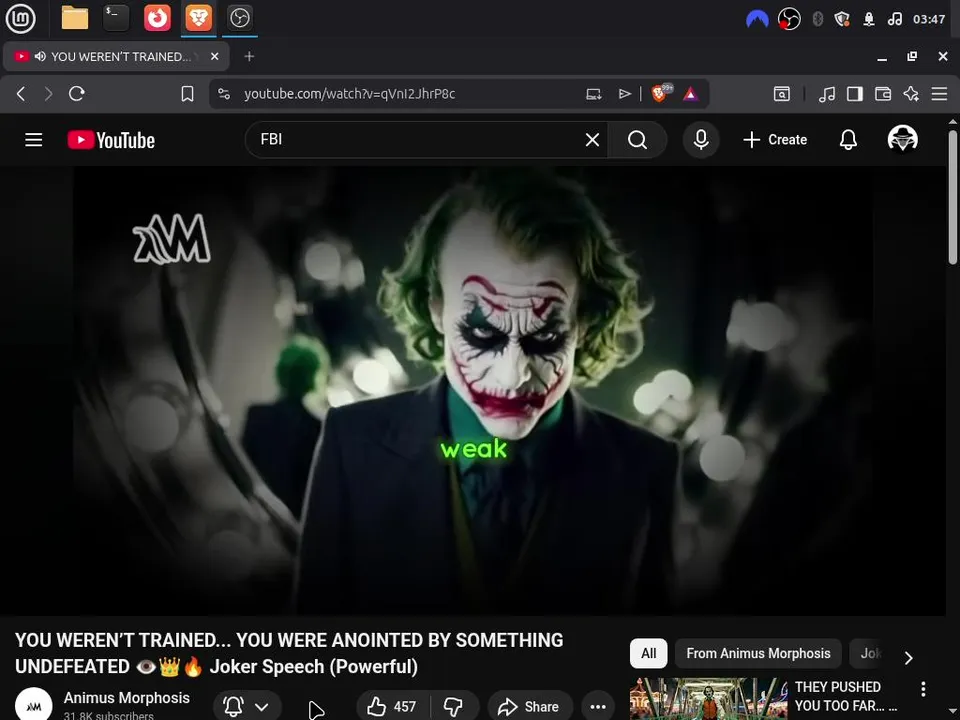Open the blue VPN tray icon
Image resolution: width=960 pixels, height=720 pixels.
757,20
